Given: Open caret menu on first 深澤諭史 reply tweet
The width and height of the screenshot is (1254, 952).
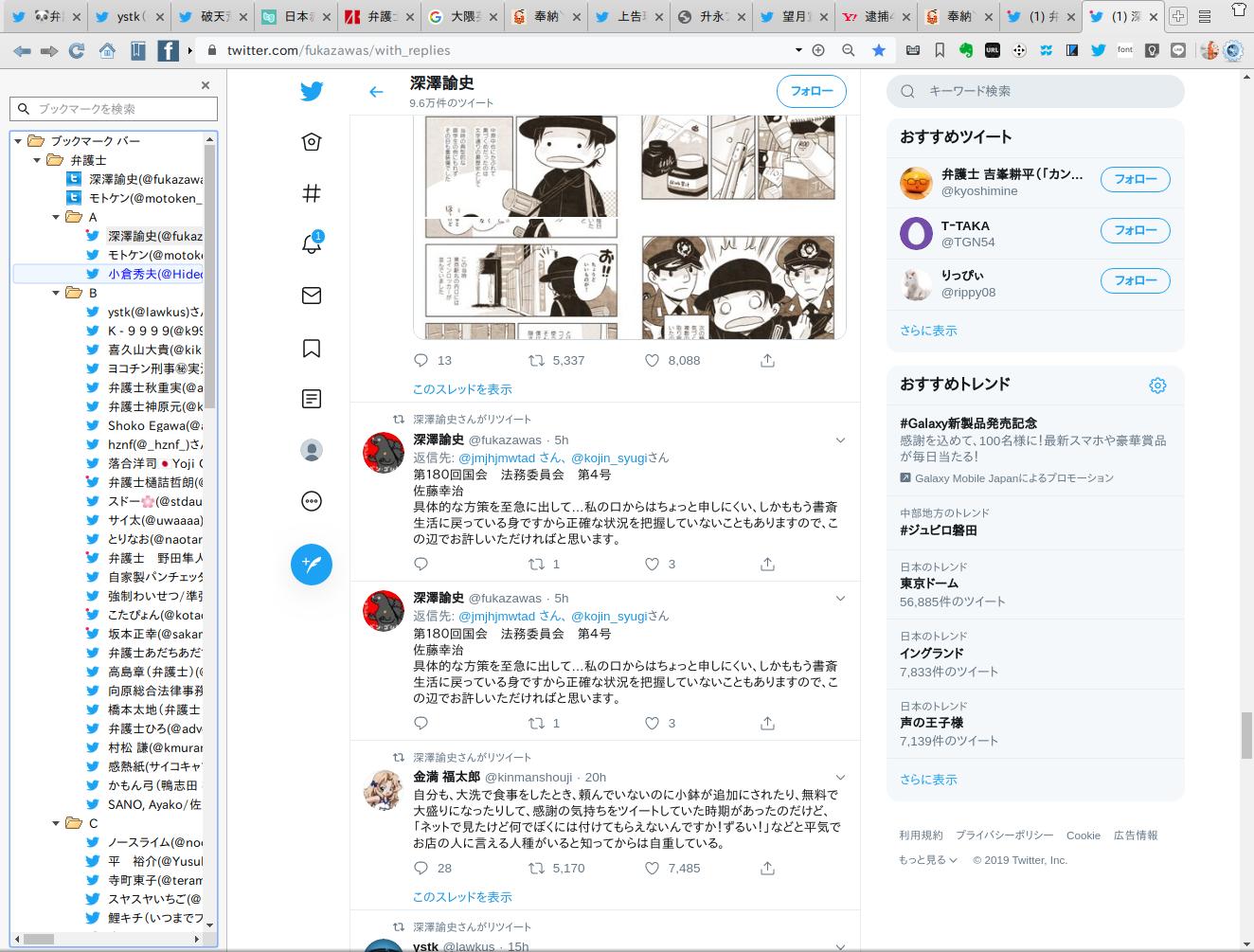Looking at the screenshot, I should [x=840, y=440].
